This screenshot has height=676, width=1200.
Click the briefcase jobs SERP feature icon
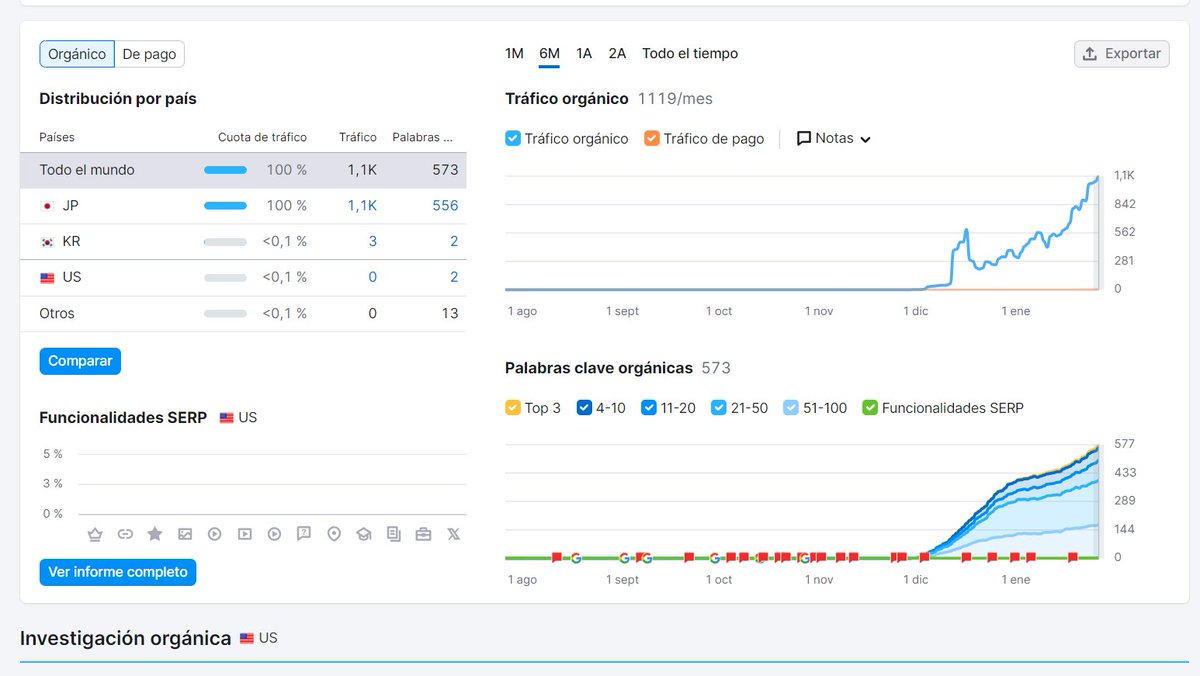pyautogui.click(x=424, y=534)
